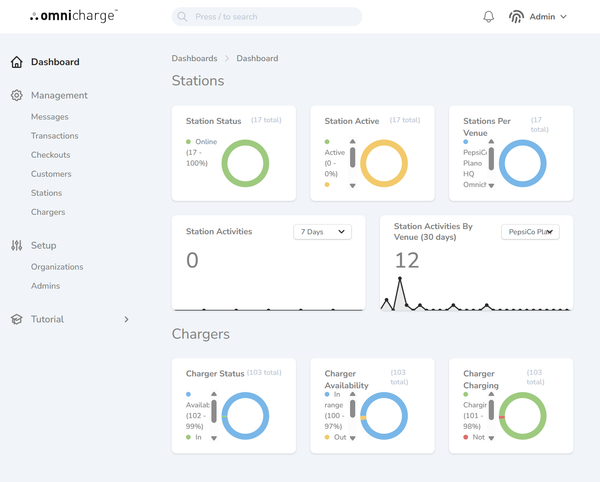This screenshot has height=482, width=600.
Task: Click the Station Active legend scroll-down arrow
Action: click(352, 186)
